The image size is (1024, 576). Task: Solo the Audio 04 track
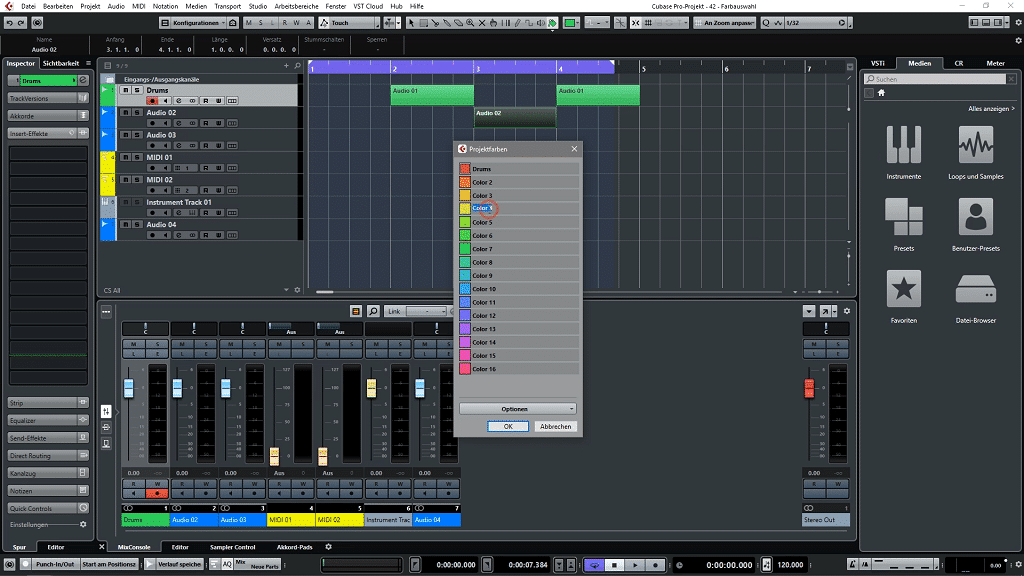coord(136,224)
